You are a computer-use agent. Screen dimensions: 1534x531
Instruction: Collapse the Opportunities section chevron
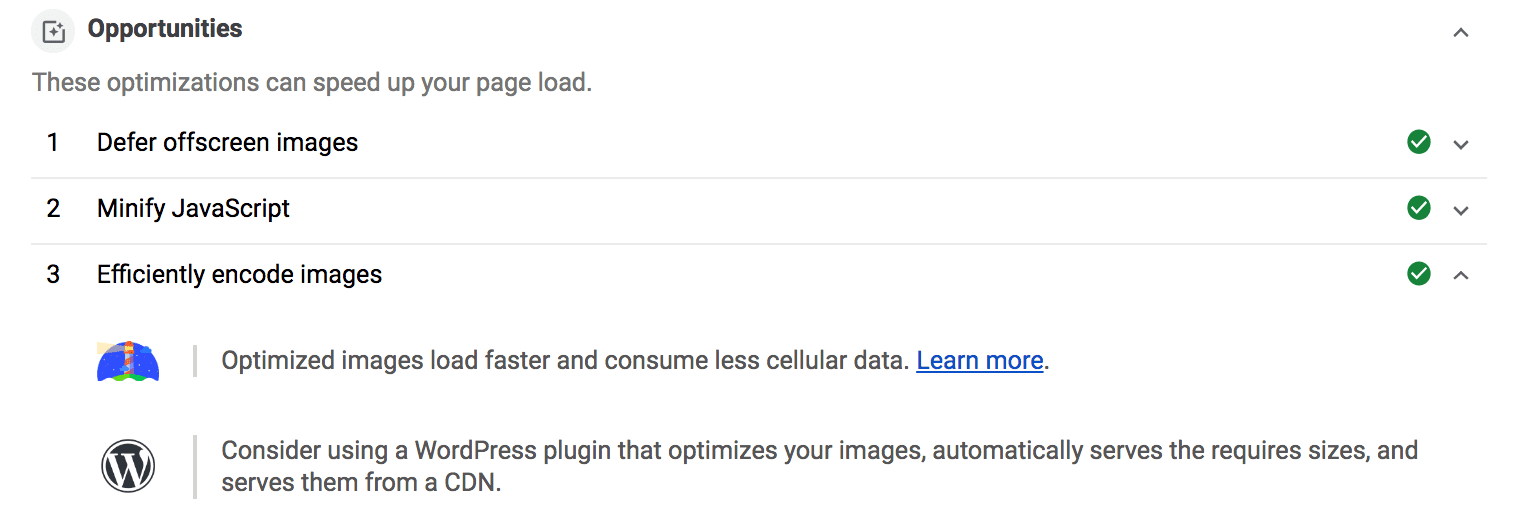[x=1461, y=32]
